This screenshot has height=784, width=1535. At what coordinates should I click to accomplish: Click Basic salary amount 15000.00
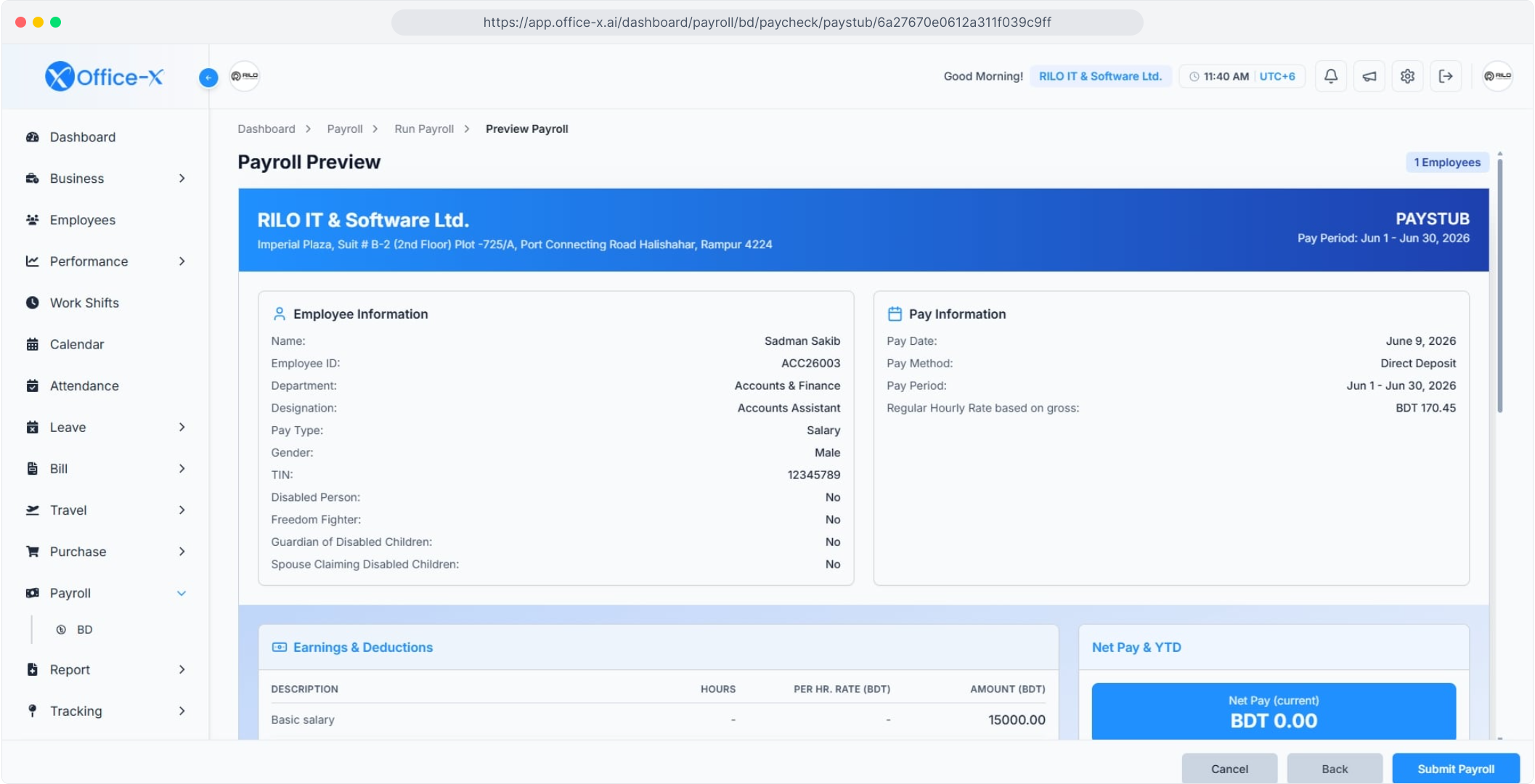[1017, 719]
